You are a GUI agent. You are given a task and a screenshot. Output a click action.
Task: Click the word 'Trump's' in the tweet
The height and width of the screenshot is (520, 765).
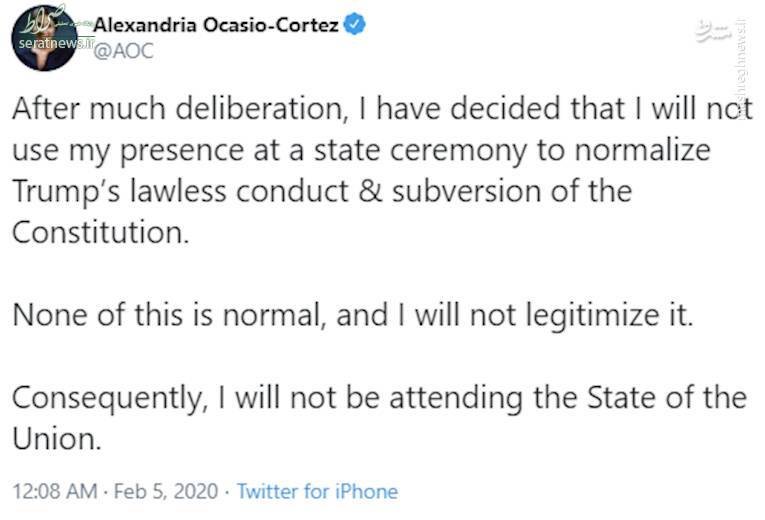click(66, 192)
